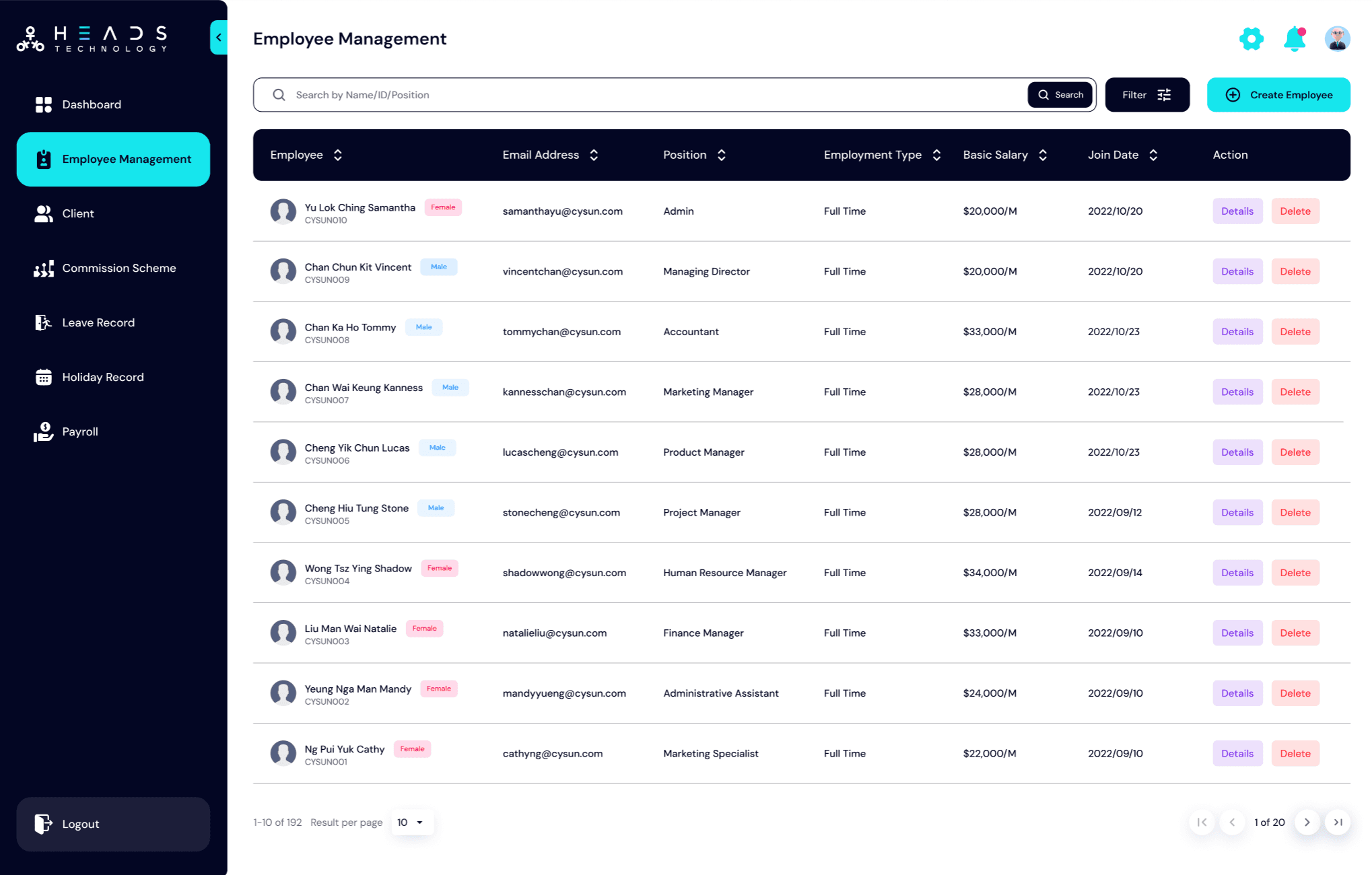The height and width of the screenshot is (875, 1372).
Task: Sort the table by Basic Salary
Action: 1043,155
